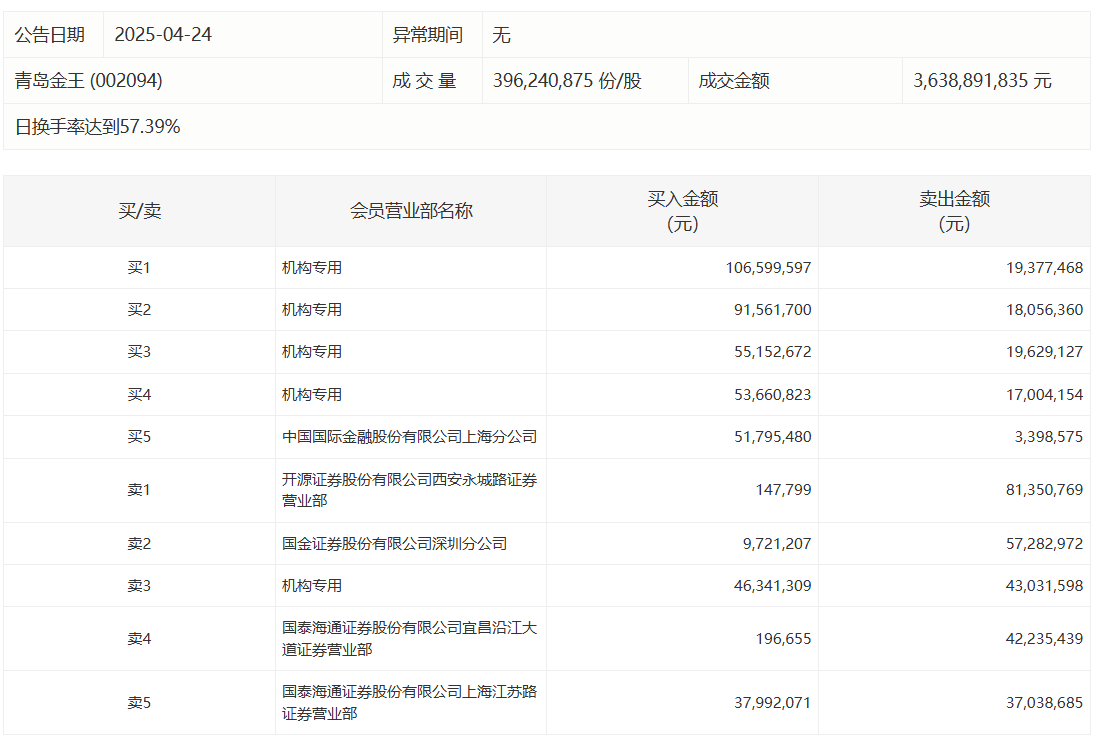Click 机构专用 in the 买4 row
1112x751 pixels.
[x=312, y=395]
